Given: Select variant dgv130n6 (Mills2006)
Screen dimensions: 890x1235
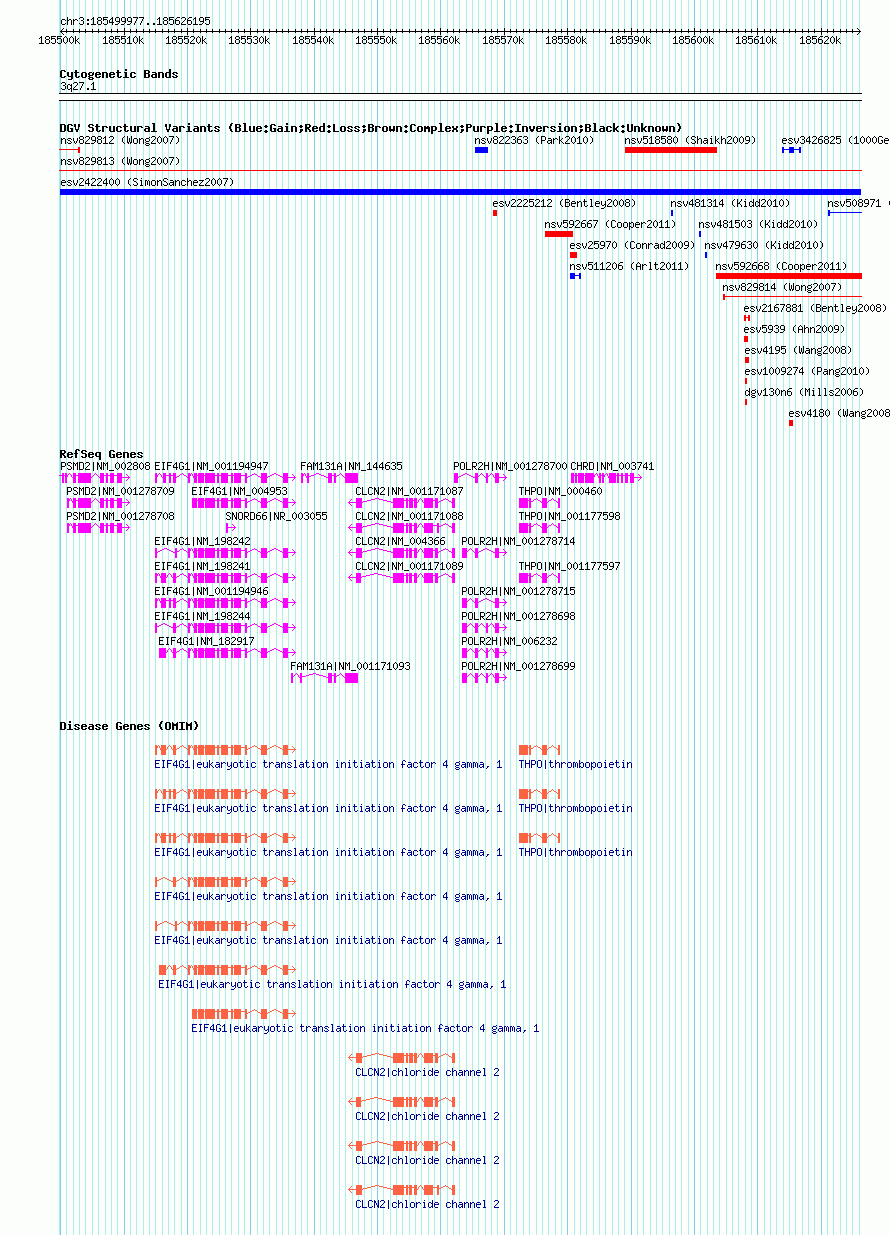Looking at the screenshot, I should tap(803, 393).
